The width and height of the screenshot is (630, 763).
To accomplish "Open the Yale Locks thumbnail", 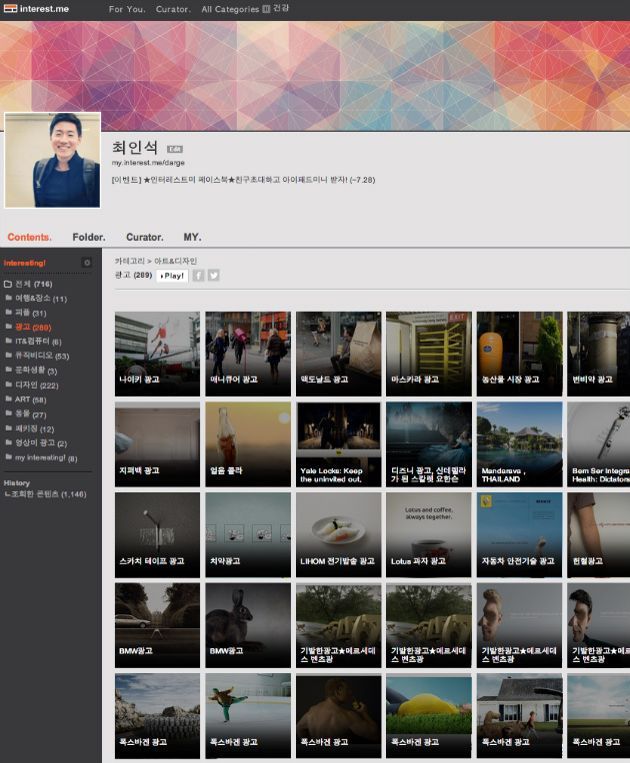I will pyautogui.click(x=338, y=444).
